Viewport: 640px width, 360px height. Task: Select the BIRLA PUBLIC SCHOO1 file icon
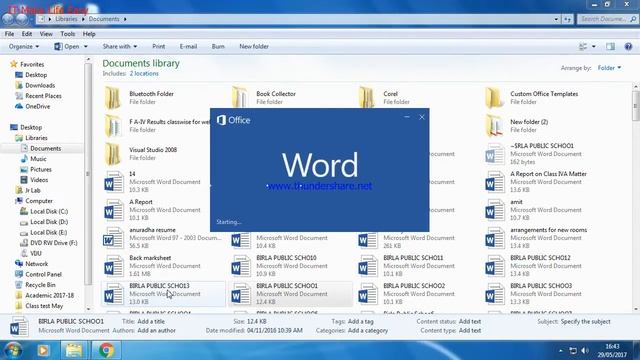tap(240, 294)
